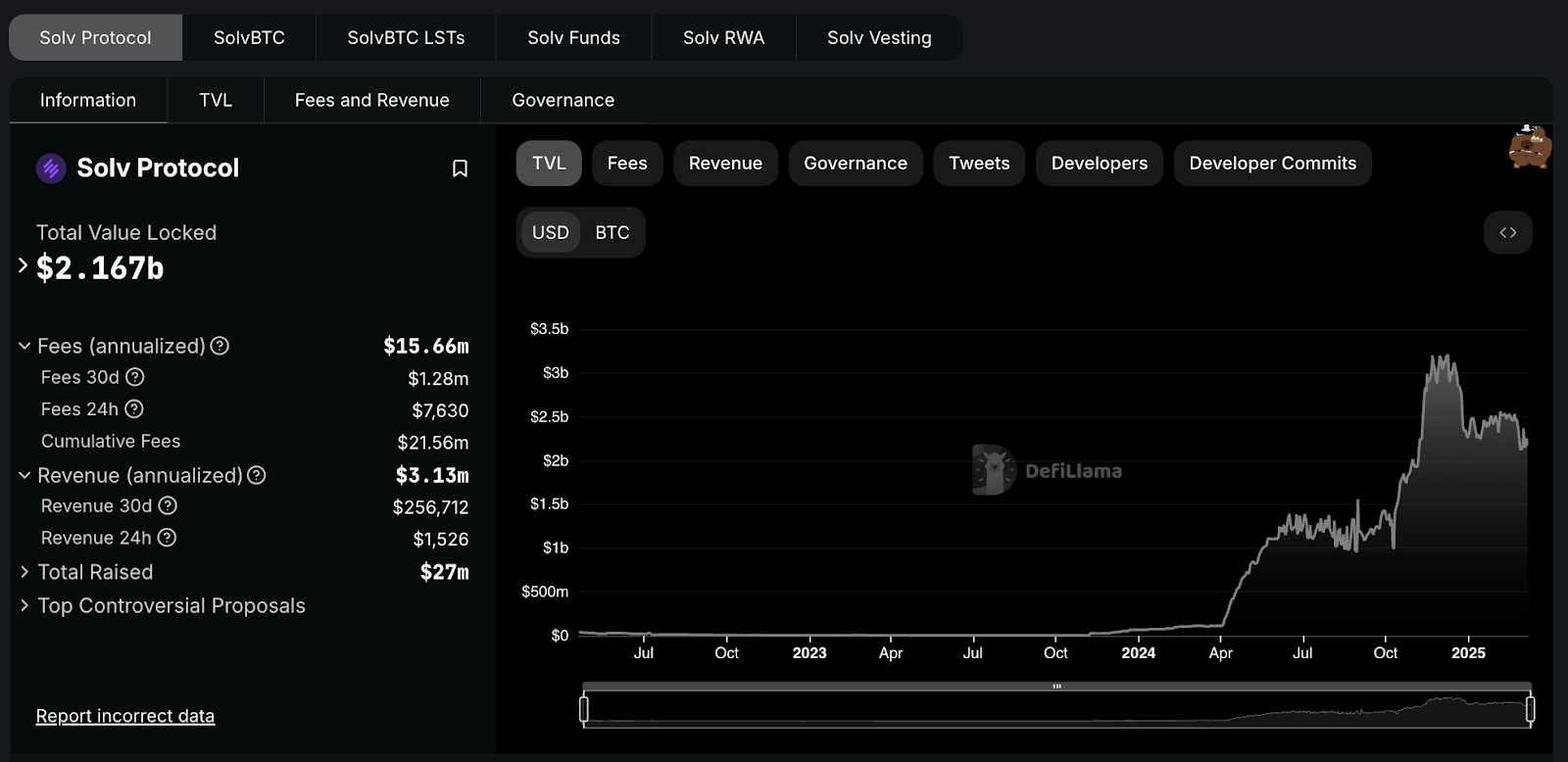Screen dimensions: 1568x762
Task: Click the 2024 label on chart axis
Action: [1138, 653]
